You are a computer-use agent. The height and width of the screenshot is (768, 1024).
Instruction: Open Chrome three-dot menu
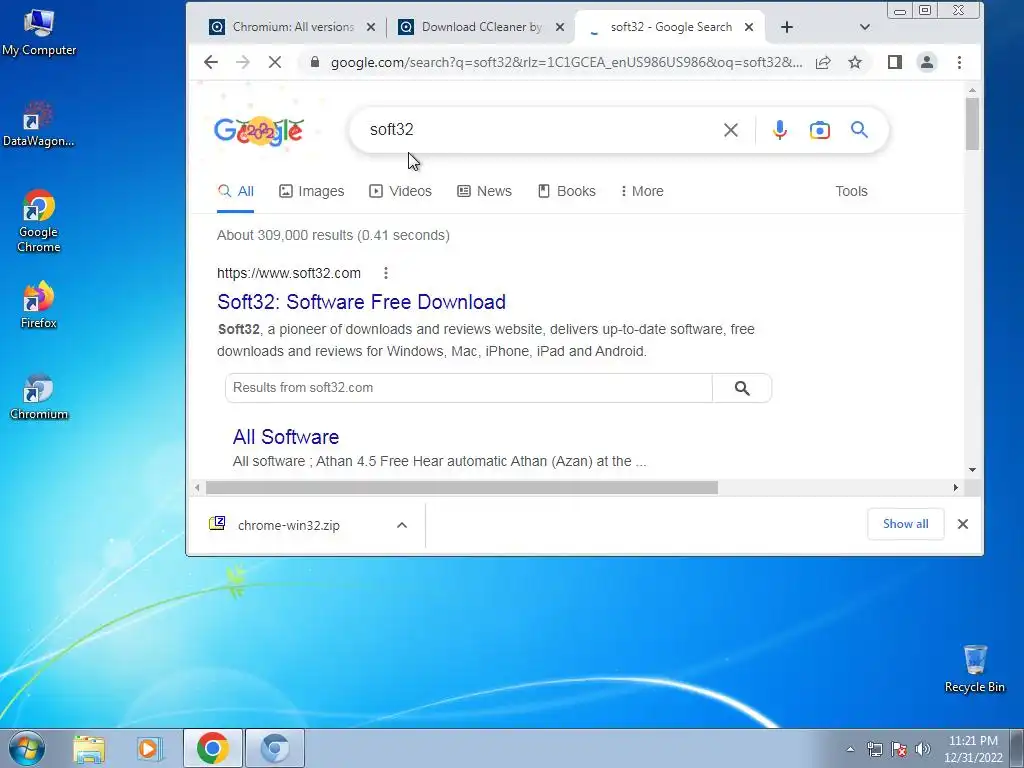(x=959, y=63)
